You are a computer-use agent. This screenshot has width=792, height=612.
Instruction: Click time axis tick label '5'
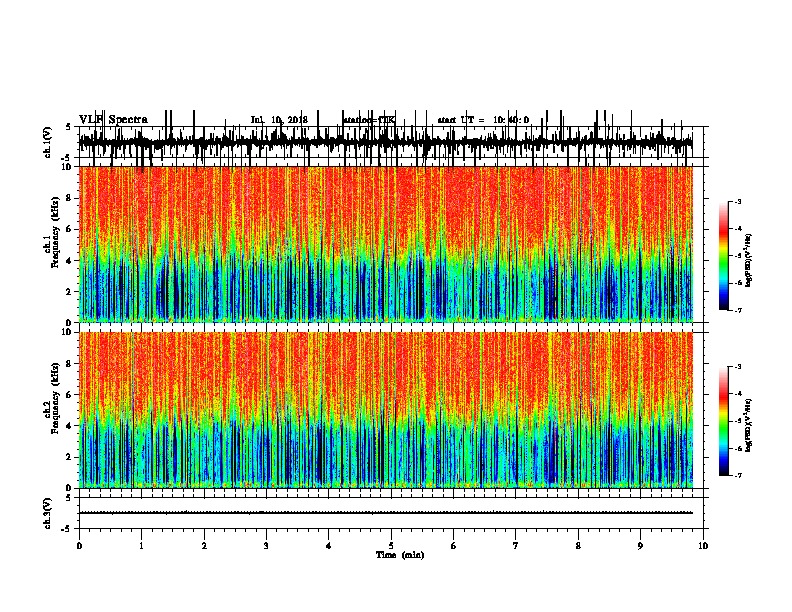(x=391, y=546)
